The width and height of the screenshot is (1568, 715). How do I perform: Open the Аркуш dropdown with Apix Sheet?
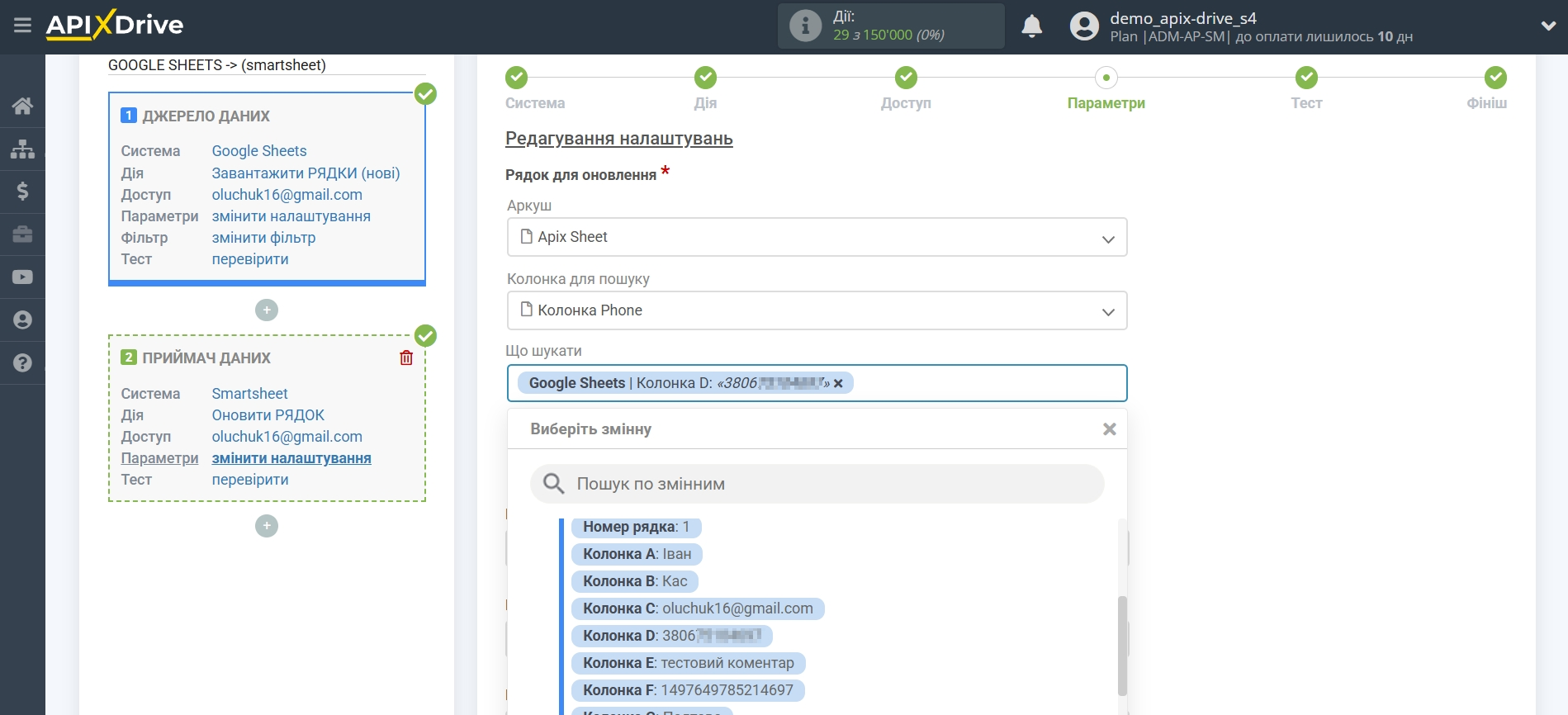817,237
